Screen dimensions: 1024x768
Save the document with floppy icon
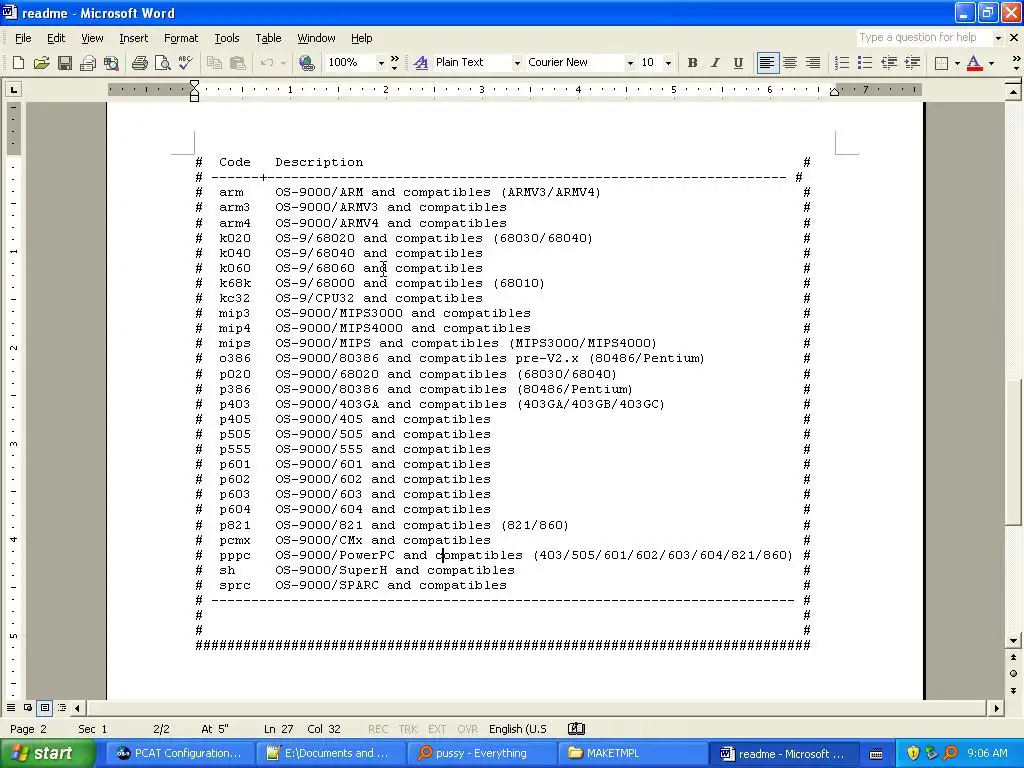point(65,63)
